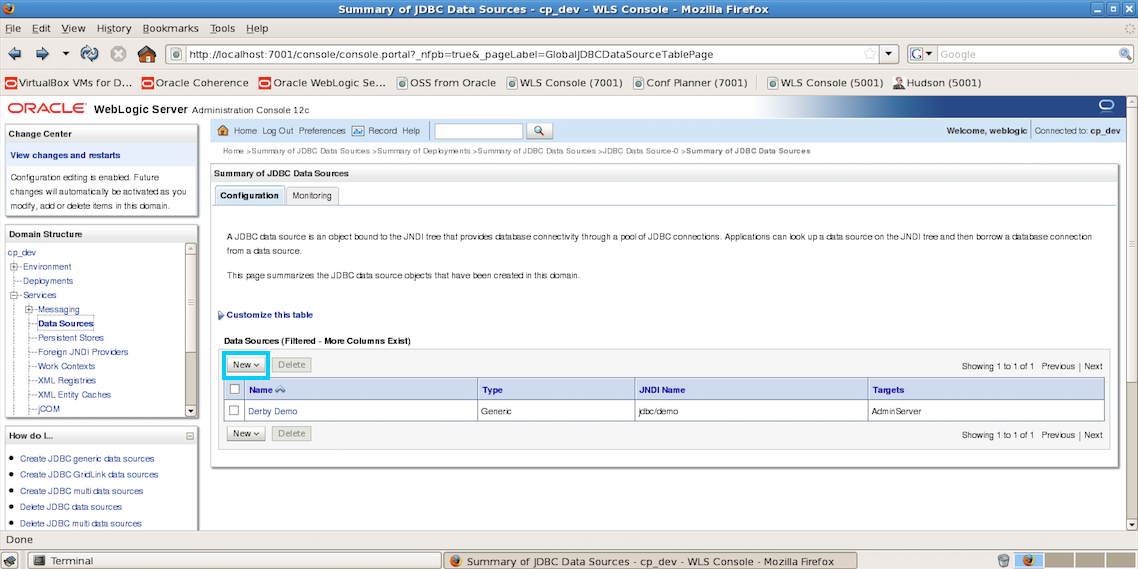This screenshot has height=569, width=1138.
Task: Click the Firefox Back arrow button
Action: point(15,54)
